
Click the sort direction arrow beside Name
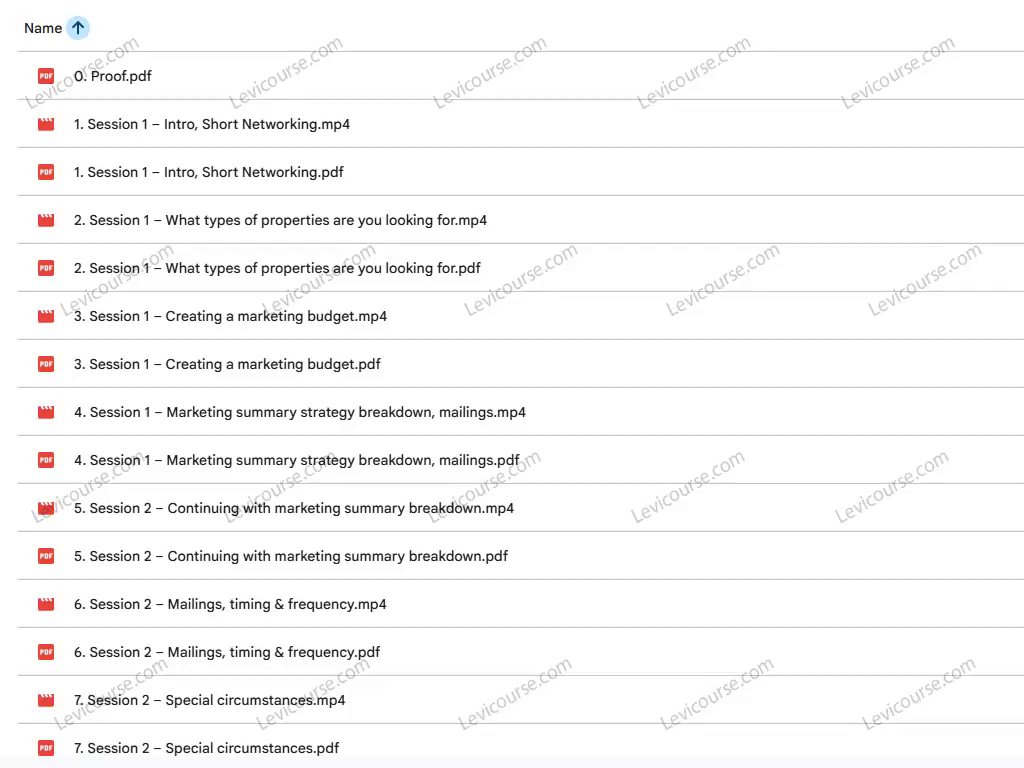tap(78, 28)
